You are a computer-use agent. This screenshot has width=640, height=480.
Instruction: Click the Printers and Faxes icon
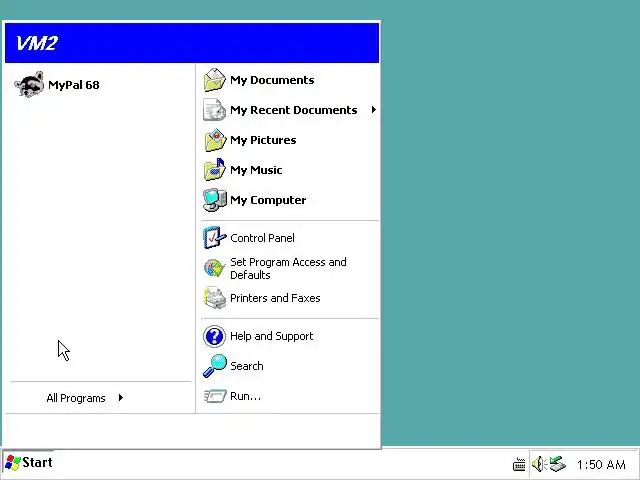tap(215, 298)
